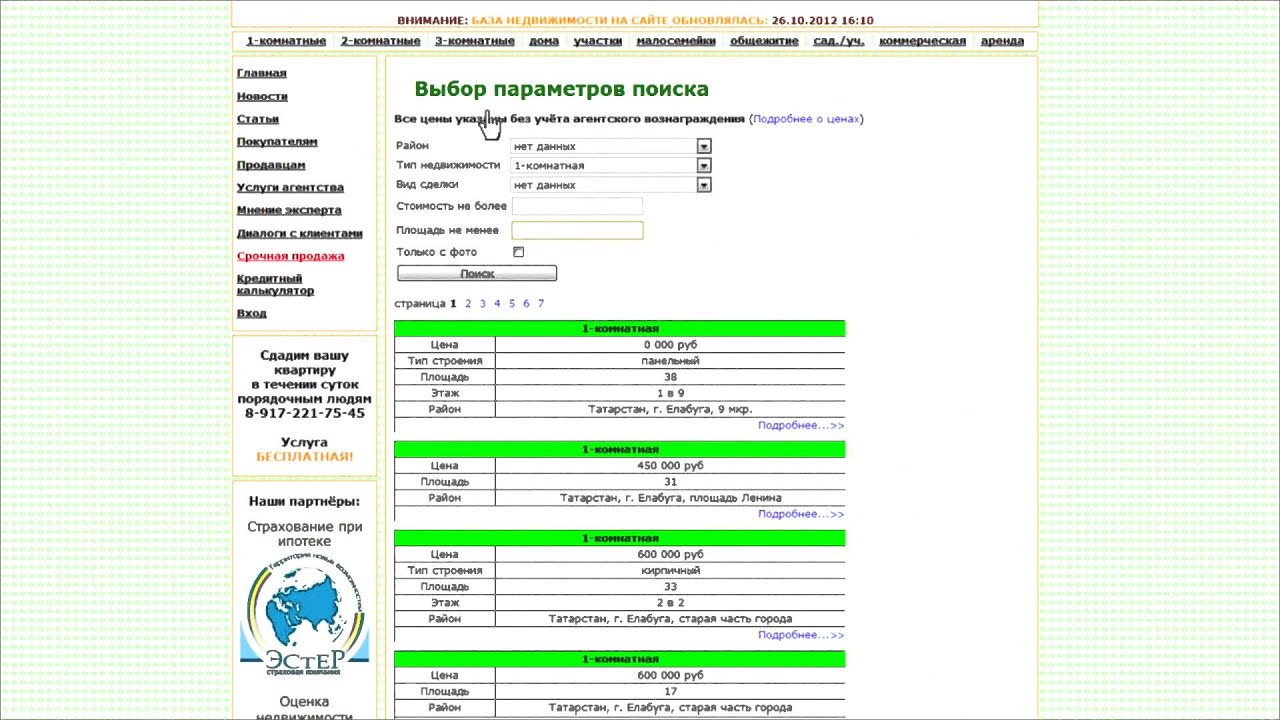Open сад./уч. category
1280x720 pixels.
pos(839,41)
